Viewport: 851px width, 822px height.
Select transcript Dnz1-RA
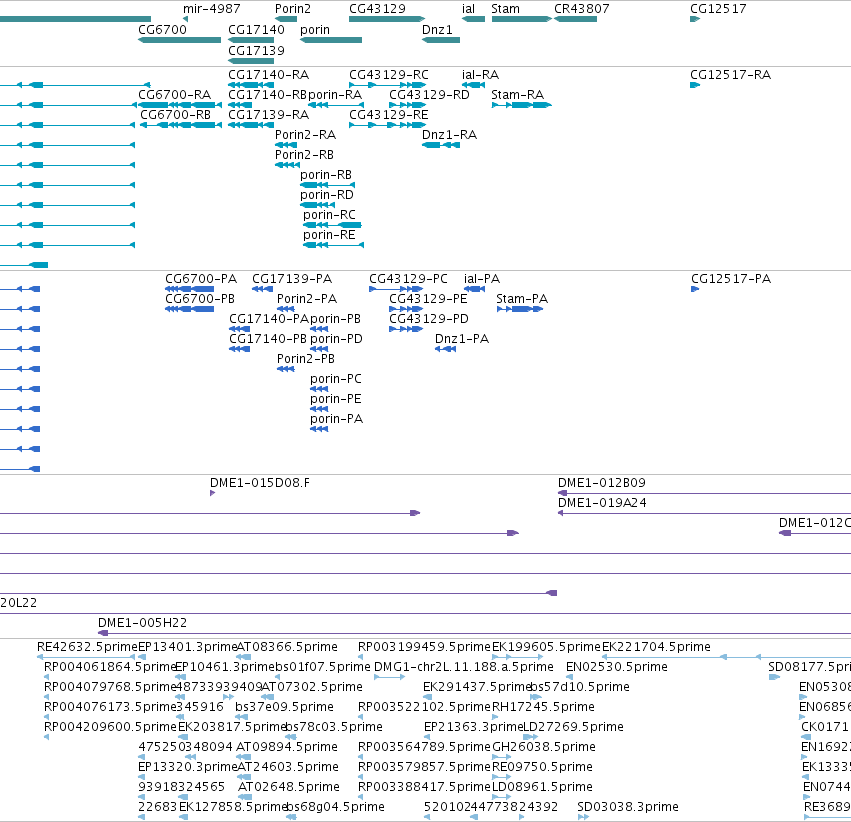441,145
